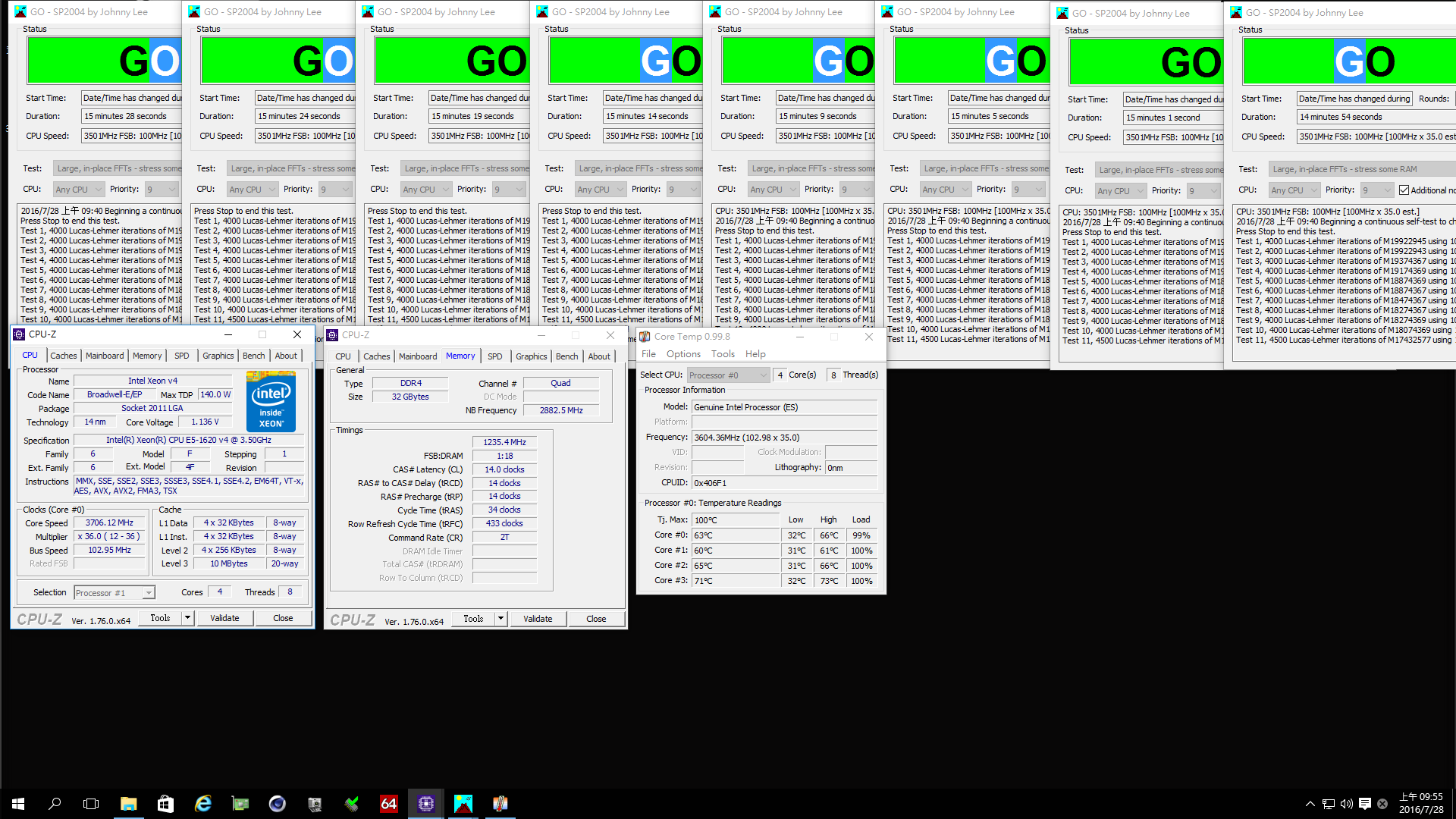Viewport: 1456px width, 819px height.
Task: Switch to Caches tab in CPU-Z Processor window
Action: point(64,356)
